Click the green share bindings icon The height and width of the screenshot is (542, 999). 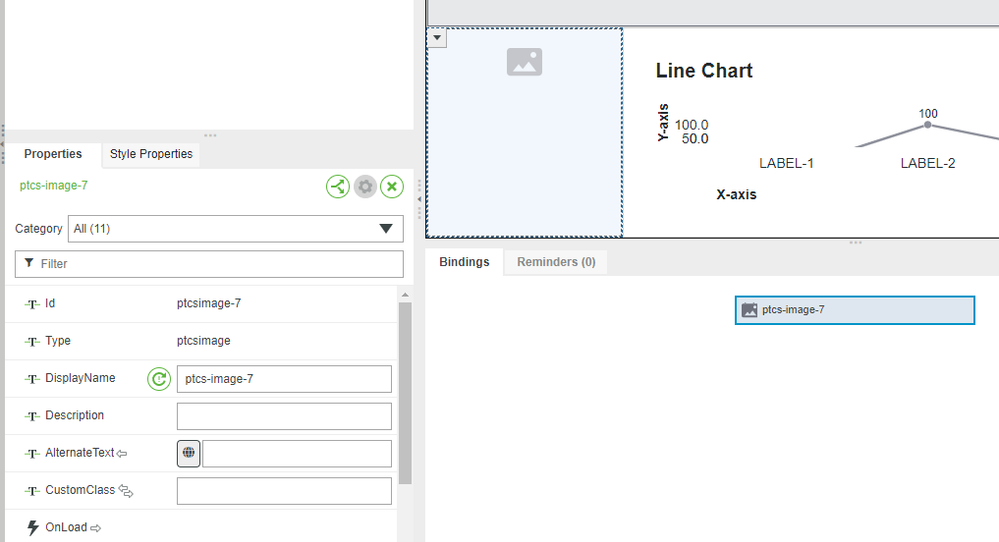coord(338,187)
